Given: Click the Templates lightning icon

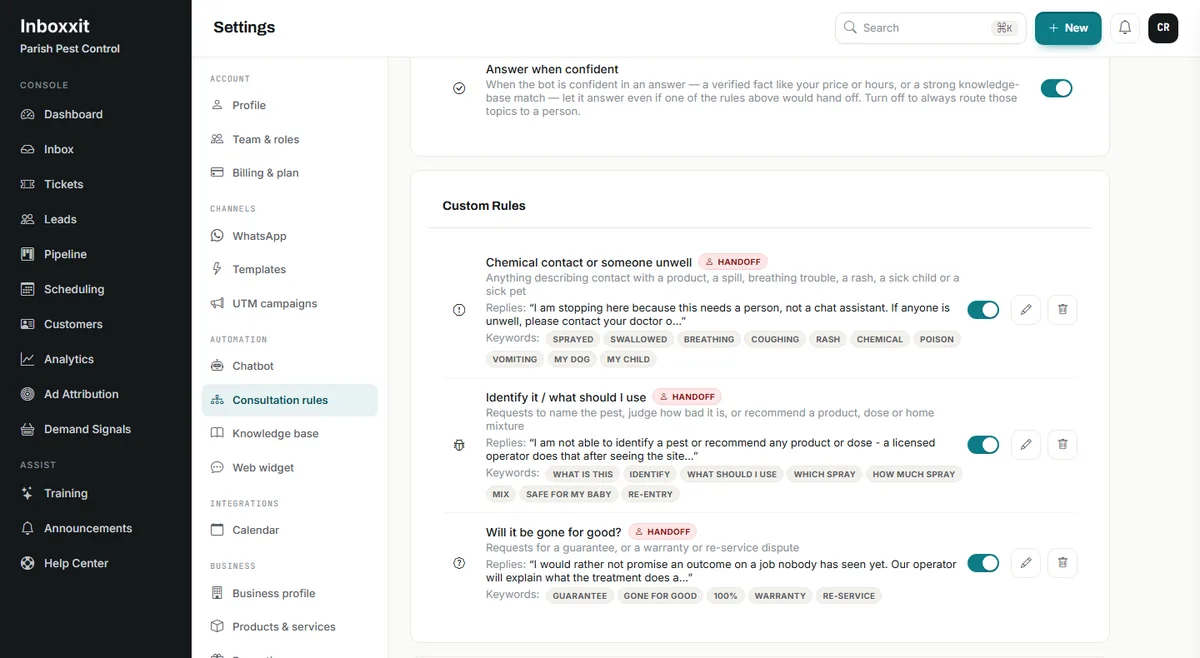Looking at the screenshot, I should tap(217, 269).
